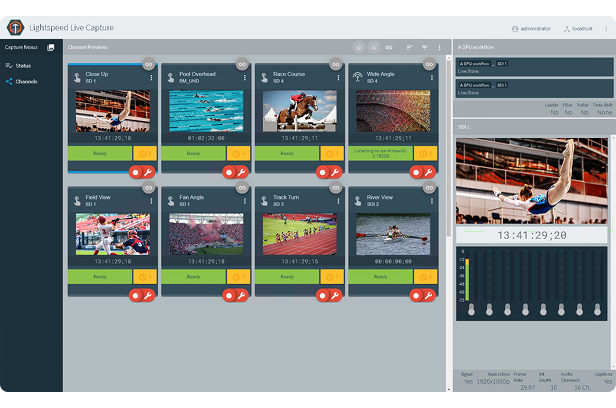Open the three-dot menu on Track Turn card
Image resolution: width=616 pixels, height=408 pixels.
(338, 200)
